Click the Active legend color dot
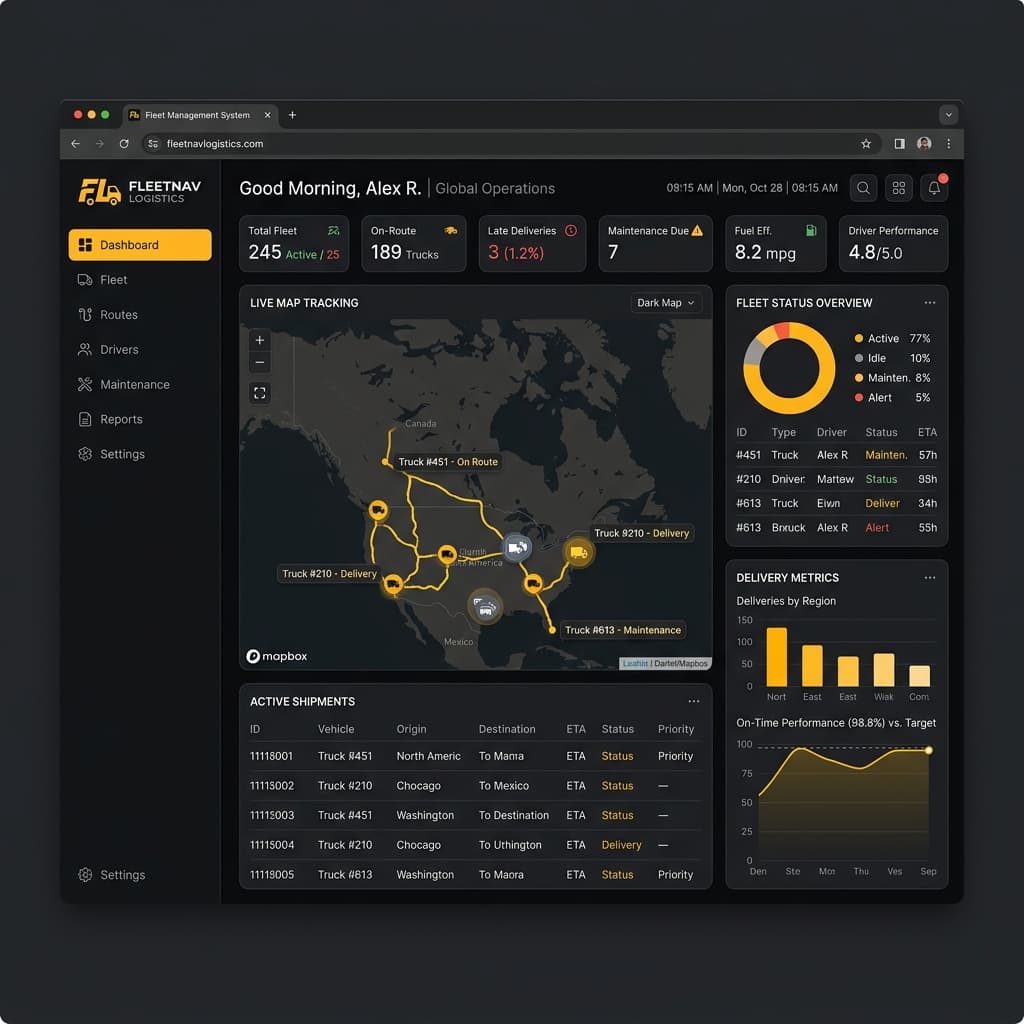The width and height of the screenshot is (1024, 1024). (859, 338)
